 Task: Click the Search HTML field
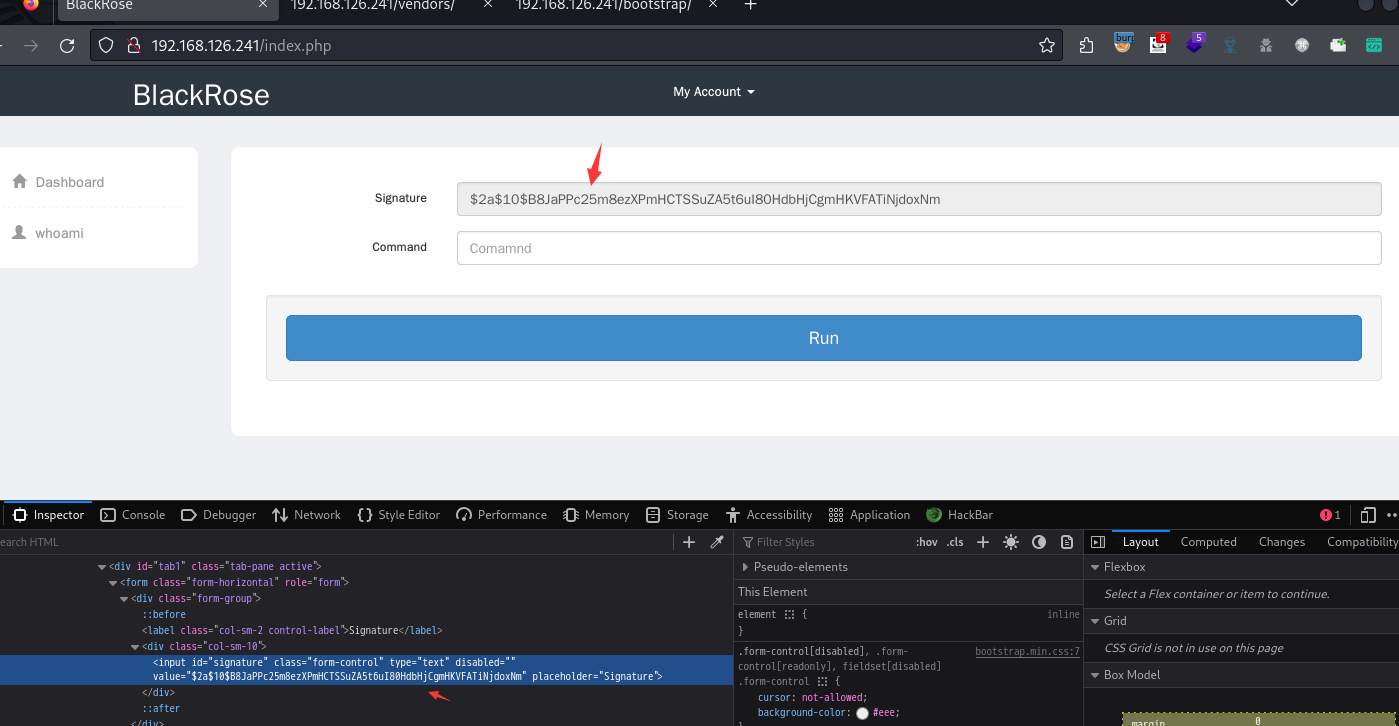coord(335,542)
